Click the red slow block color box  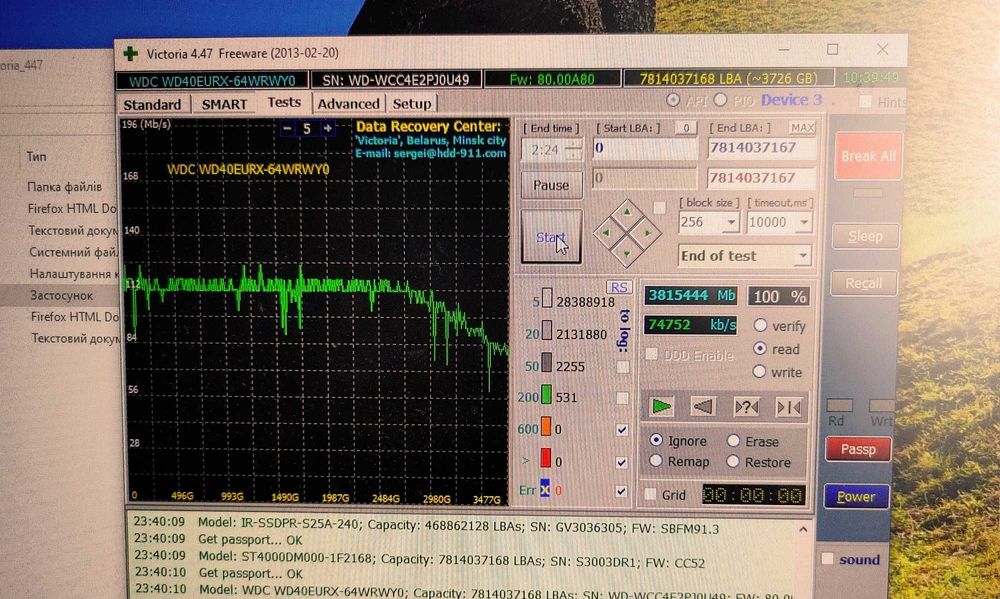coord(546,458)
